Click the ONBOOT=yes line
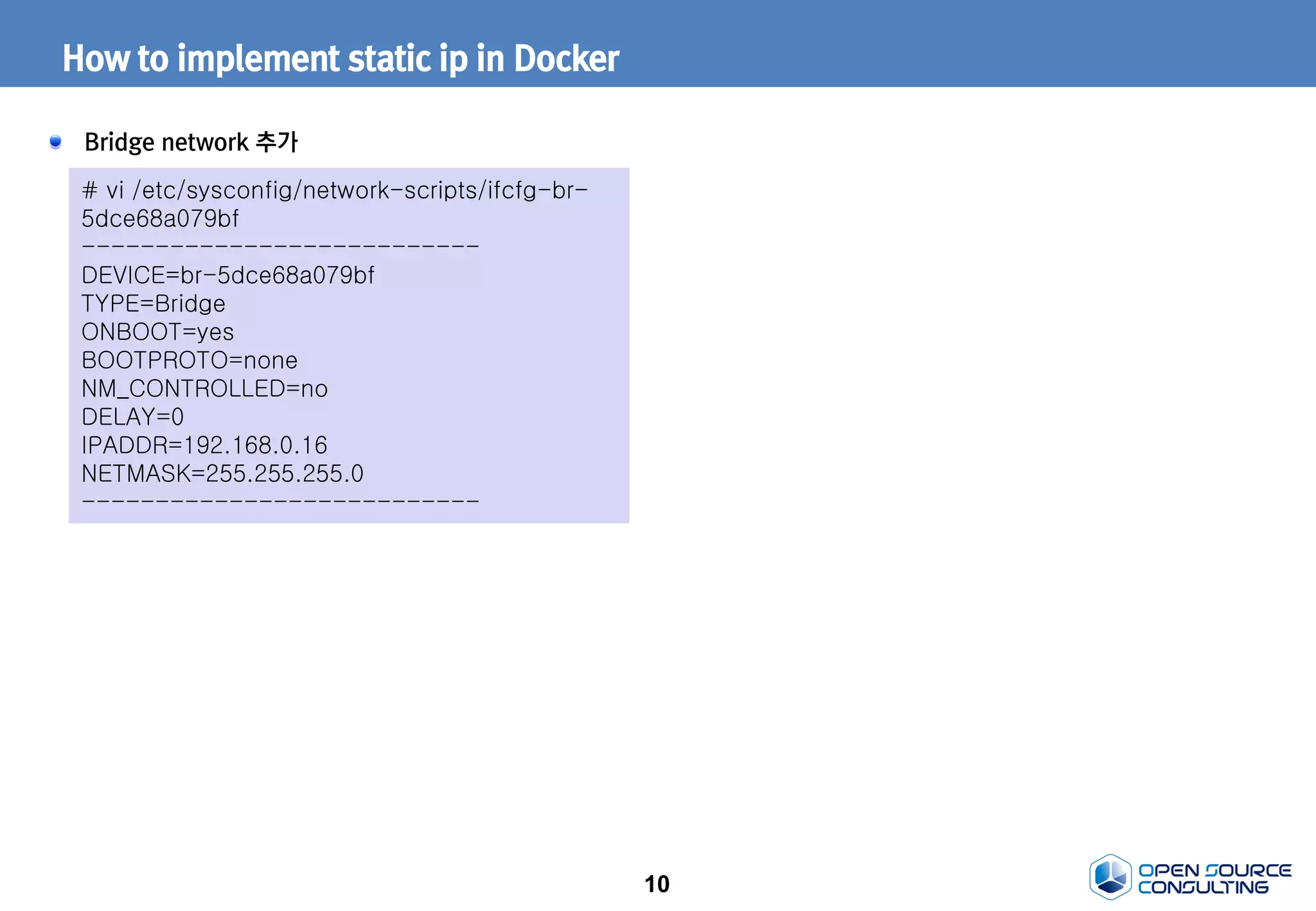Viewport: 1316px width, 911px height. coord(157,332)
